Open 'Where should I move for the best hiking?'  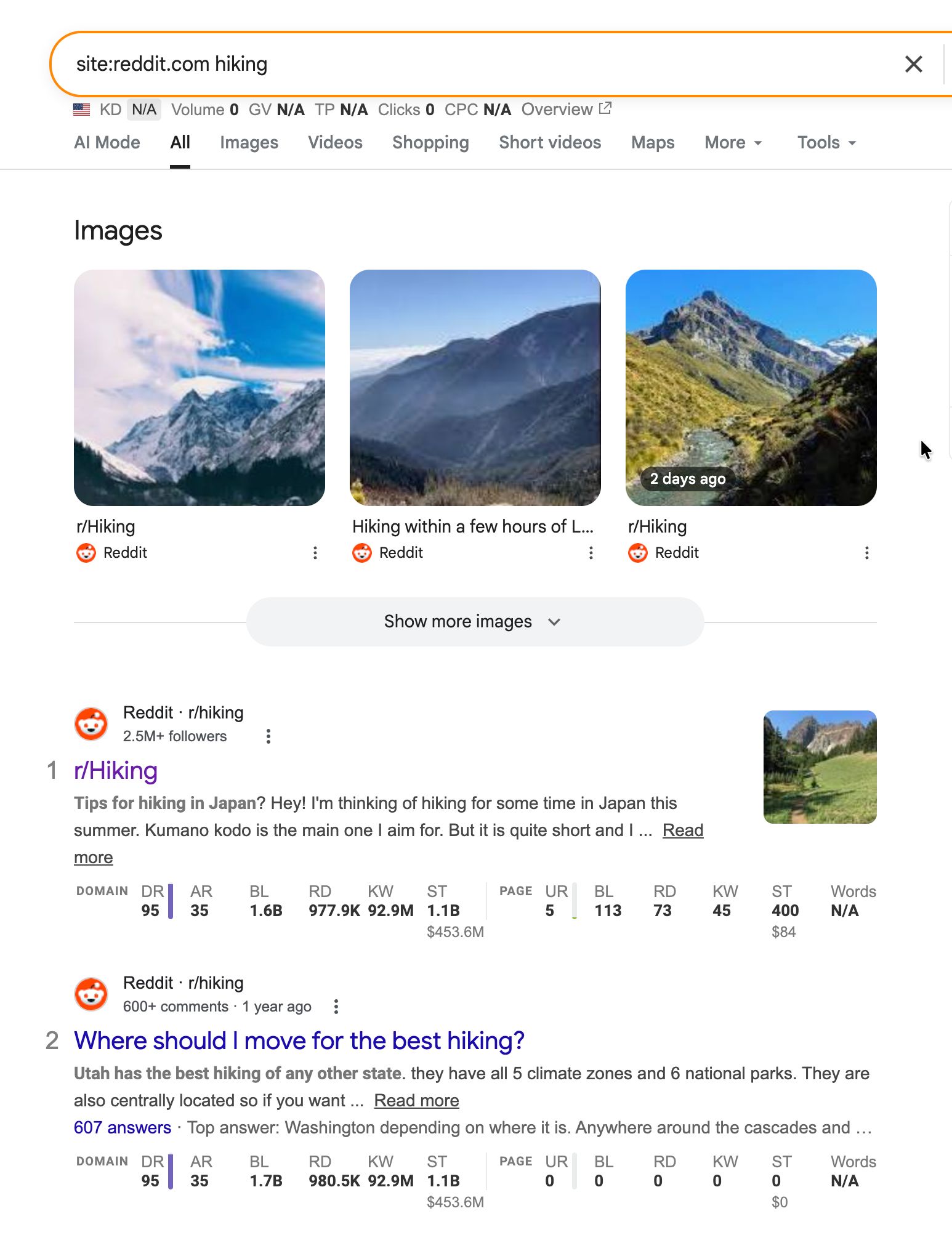(x=299, y=1041)
